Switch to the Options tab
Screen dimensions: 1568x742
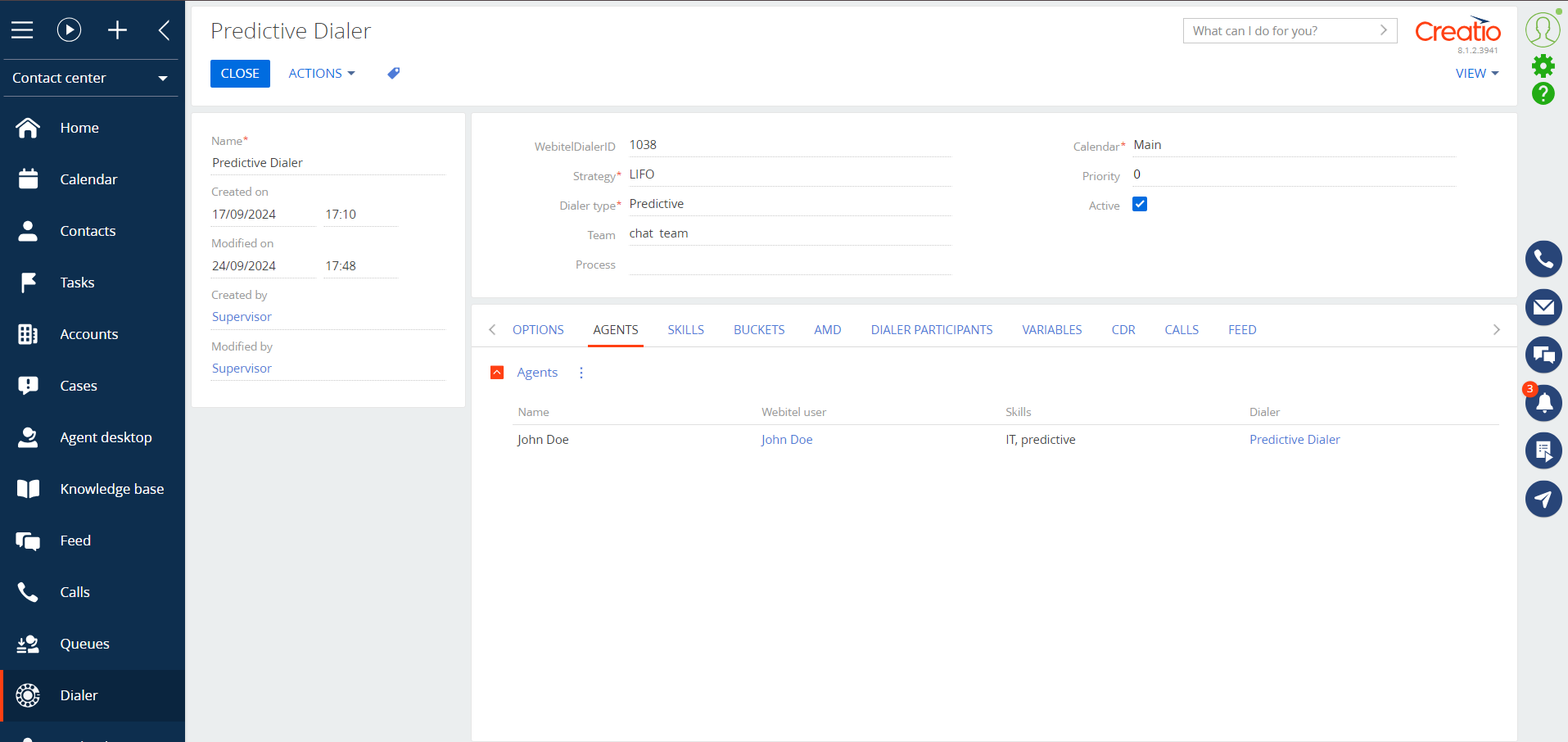(x=538, y=330)
